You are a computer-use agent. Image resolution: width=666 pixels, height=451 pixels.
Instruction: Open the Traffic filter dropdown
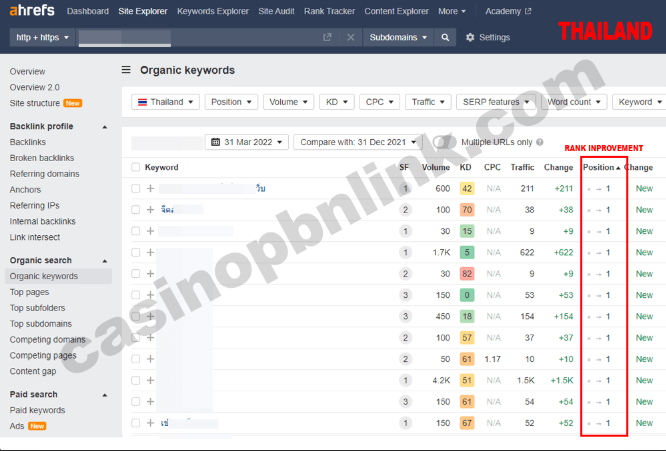428,102
